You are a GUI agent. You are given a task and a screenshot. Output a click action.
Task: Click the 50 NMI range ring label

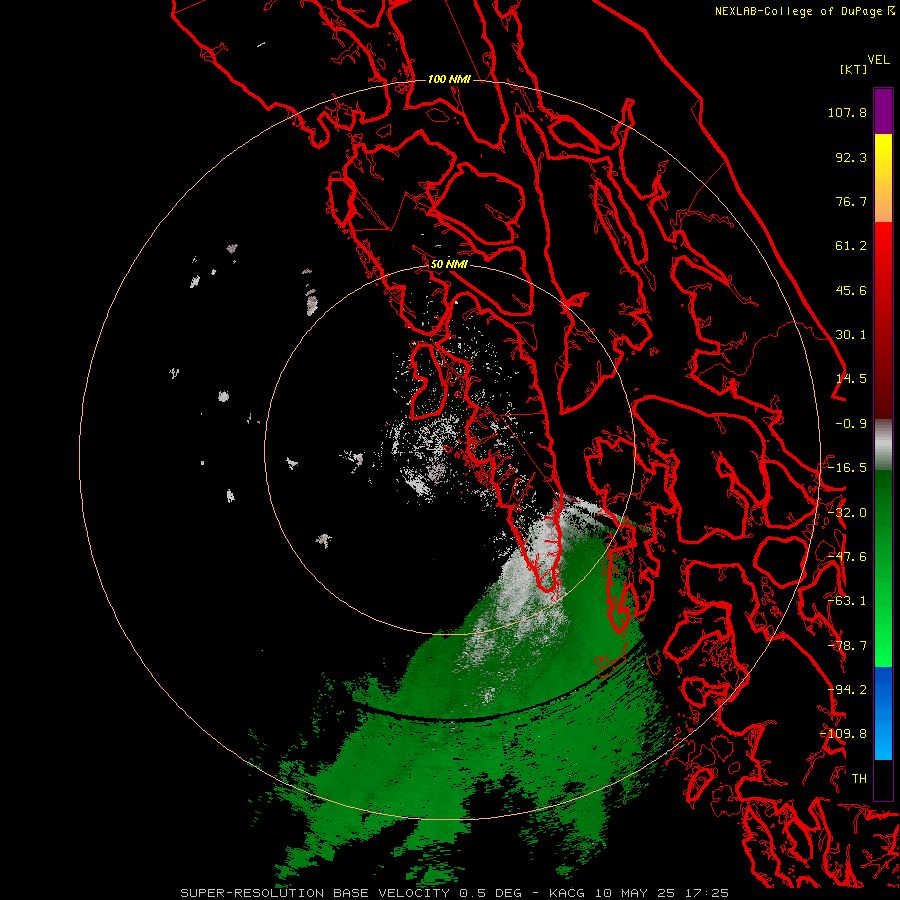[449, 265]
